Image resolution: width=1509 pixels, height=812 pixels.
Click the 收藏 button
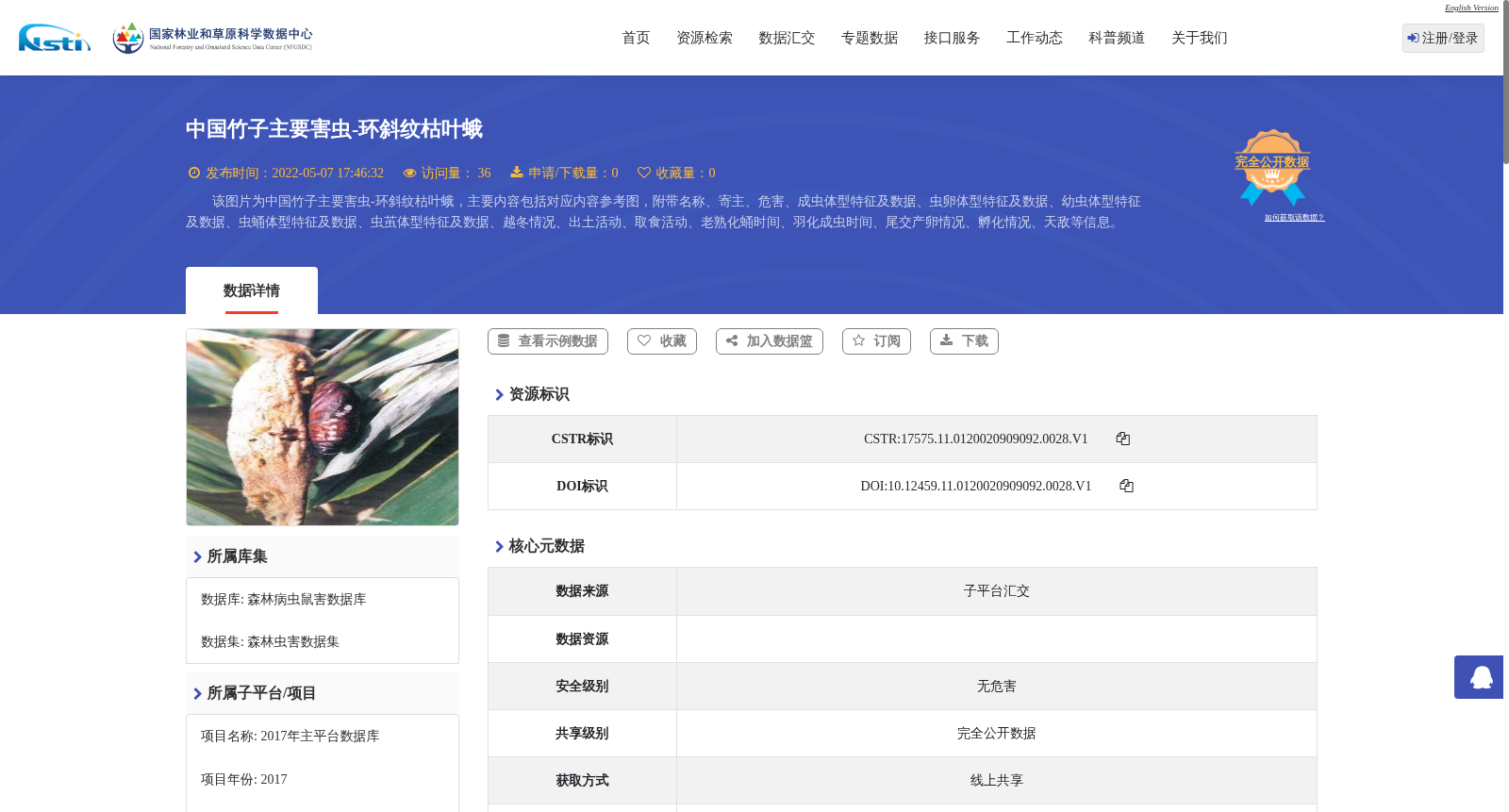(x=662, y=341)
